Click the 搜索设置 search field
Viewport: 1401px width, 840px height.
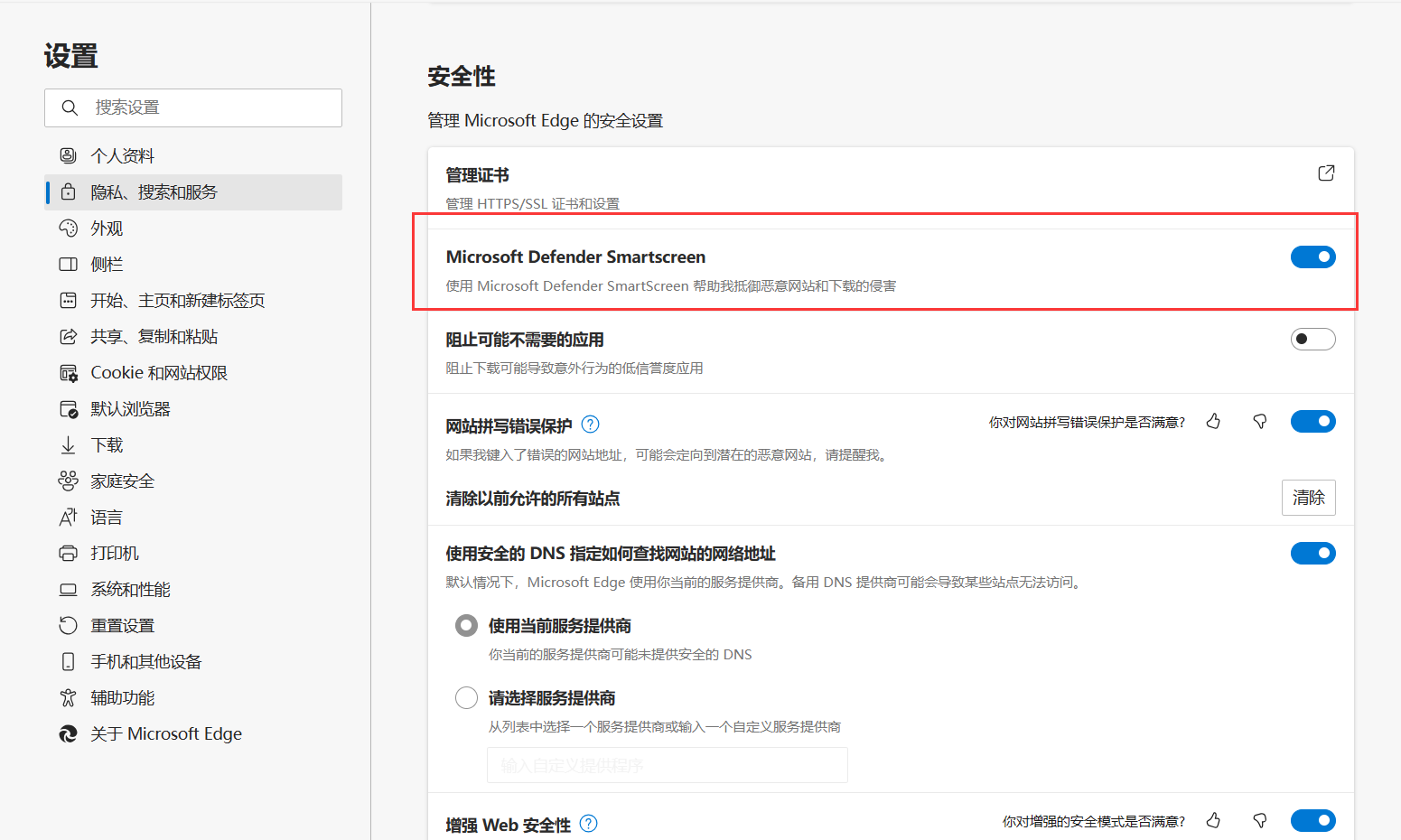tap(193, 107)
